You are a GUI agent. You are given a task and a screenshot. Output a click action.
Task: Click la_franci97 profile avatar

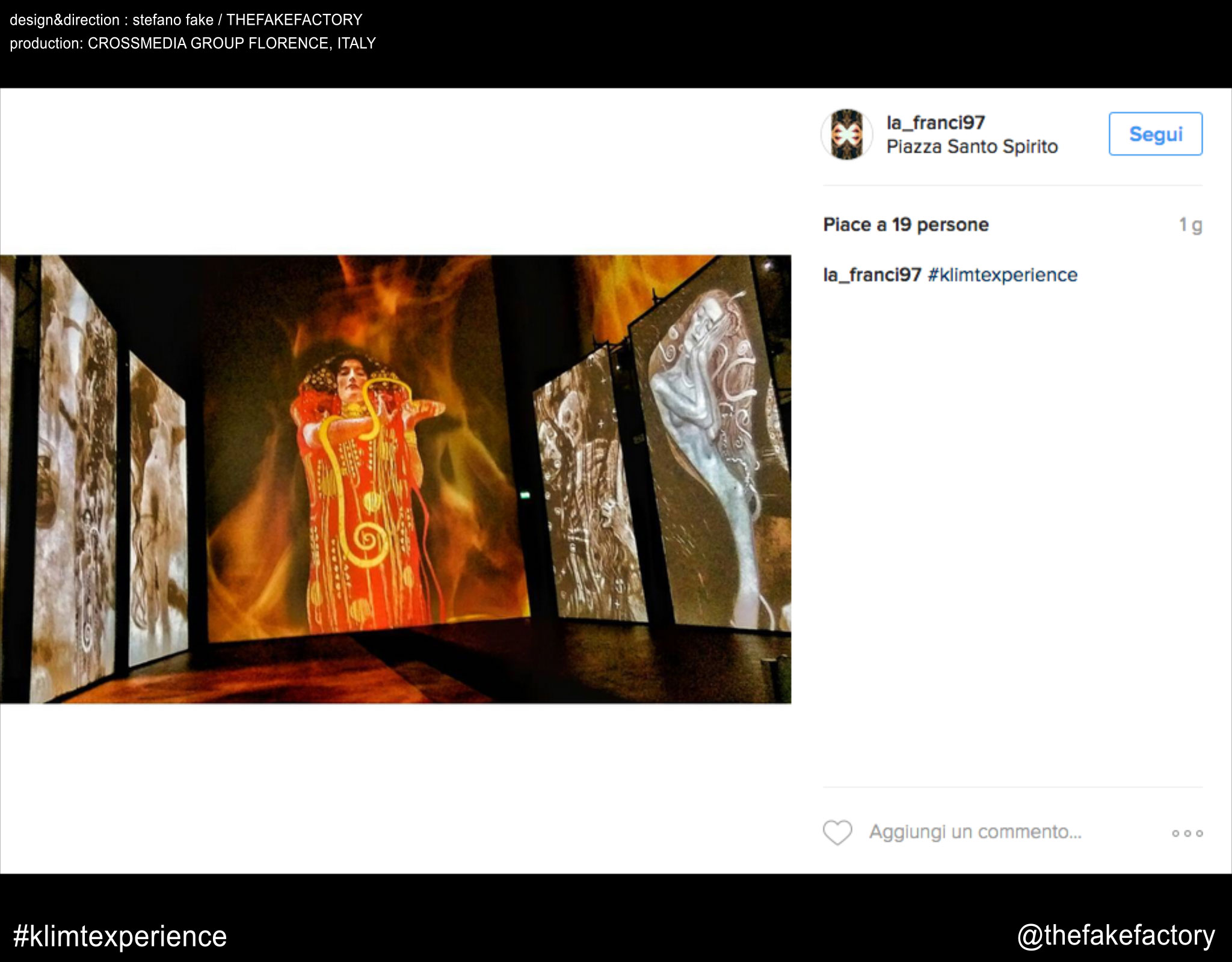click(x=846, y=135)
